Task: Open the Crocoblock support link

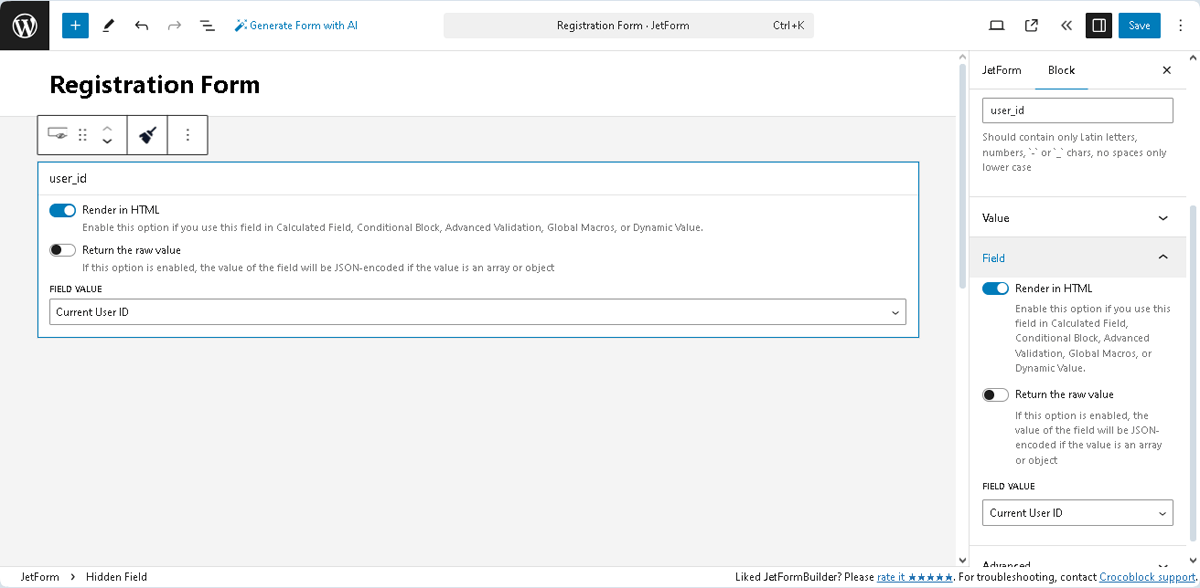Action: point(1146,576)
